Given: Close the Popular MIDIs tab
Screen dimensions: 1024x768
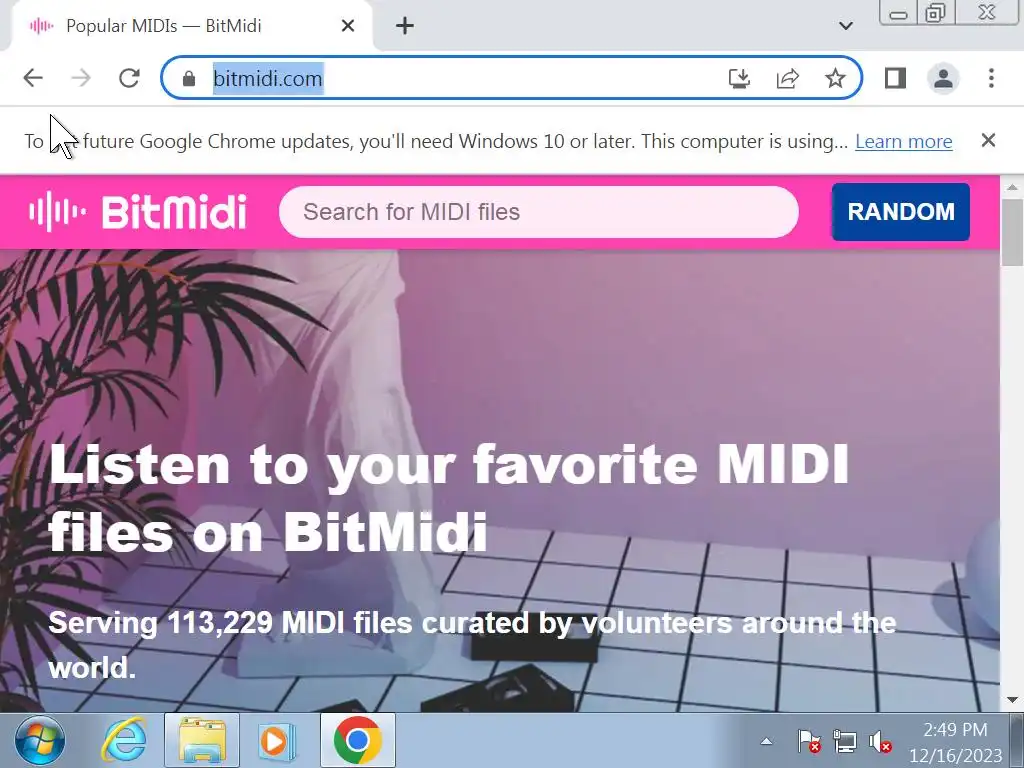Looking at the screenshot, I should (x=348, y=25).
